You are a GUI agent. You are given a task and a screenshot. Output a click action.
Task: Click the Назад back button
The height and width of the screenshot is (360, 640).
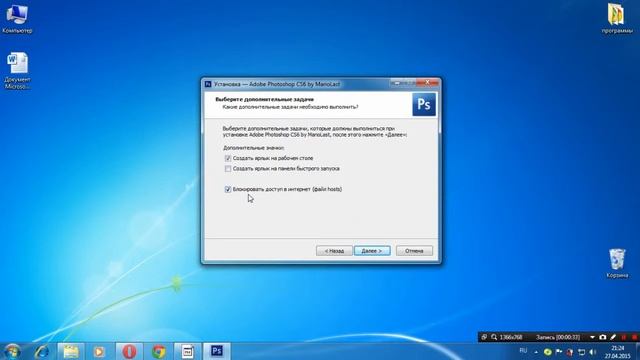tap(334, 251)
